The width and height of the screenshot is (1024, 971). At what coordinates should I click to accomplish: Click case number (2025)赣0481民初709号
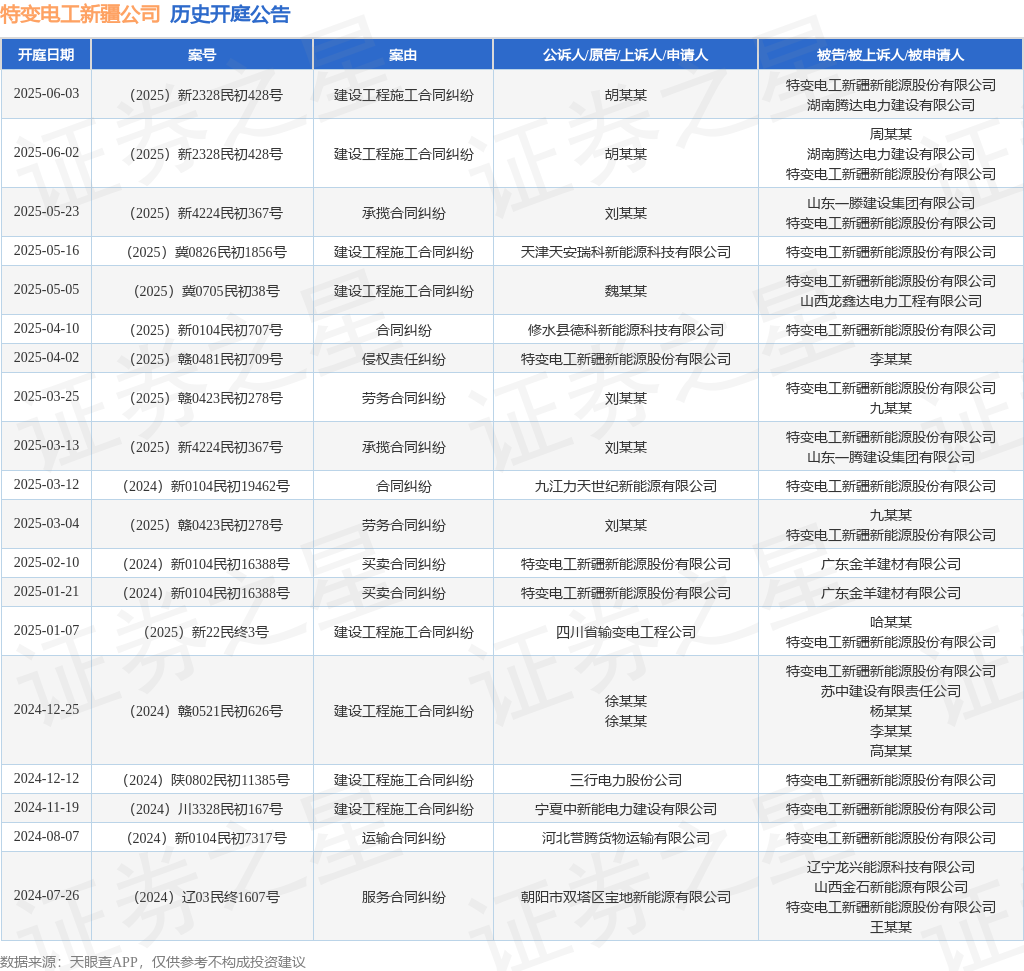[x=206, y=359]
